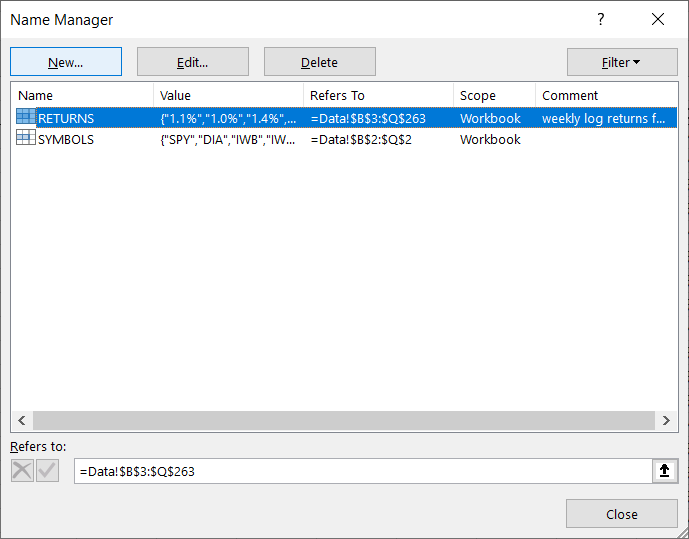Click the RETURNS named range table icon
The width and height of the screenshot is (689, 539).
pos(26,118)
